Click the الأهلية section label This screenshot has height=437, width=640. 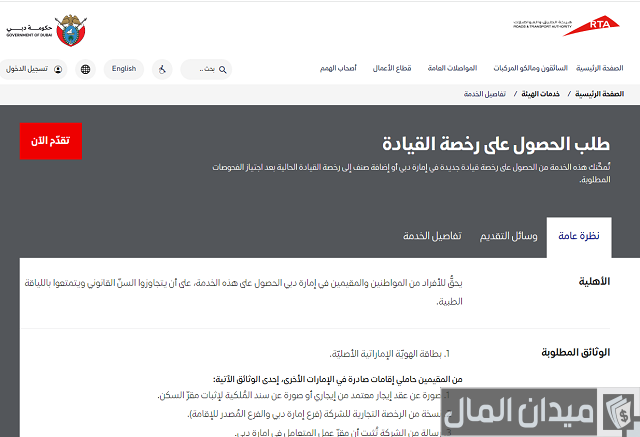pos(594,282)
